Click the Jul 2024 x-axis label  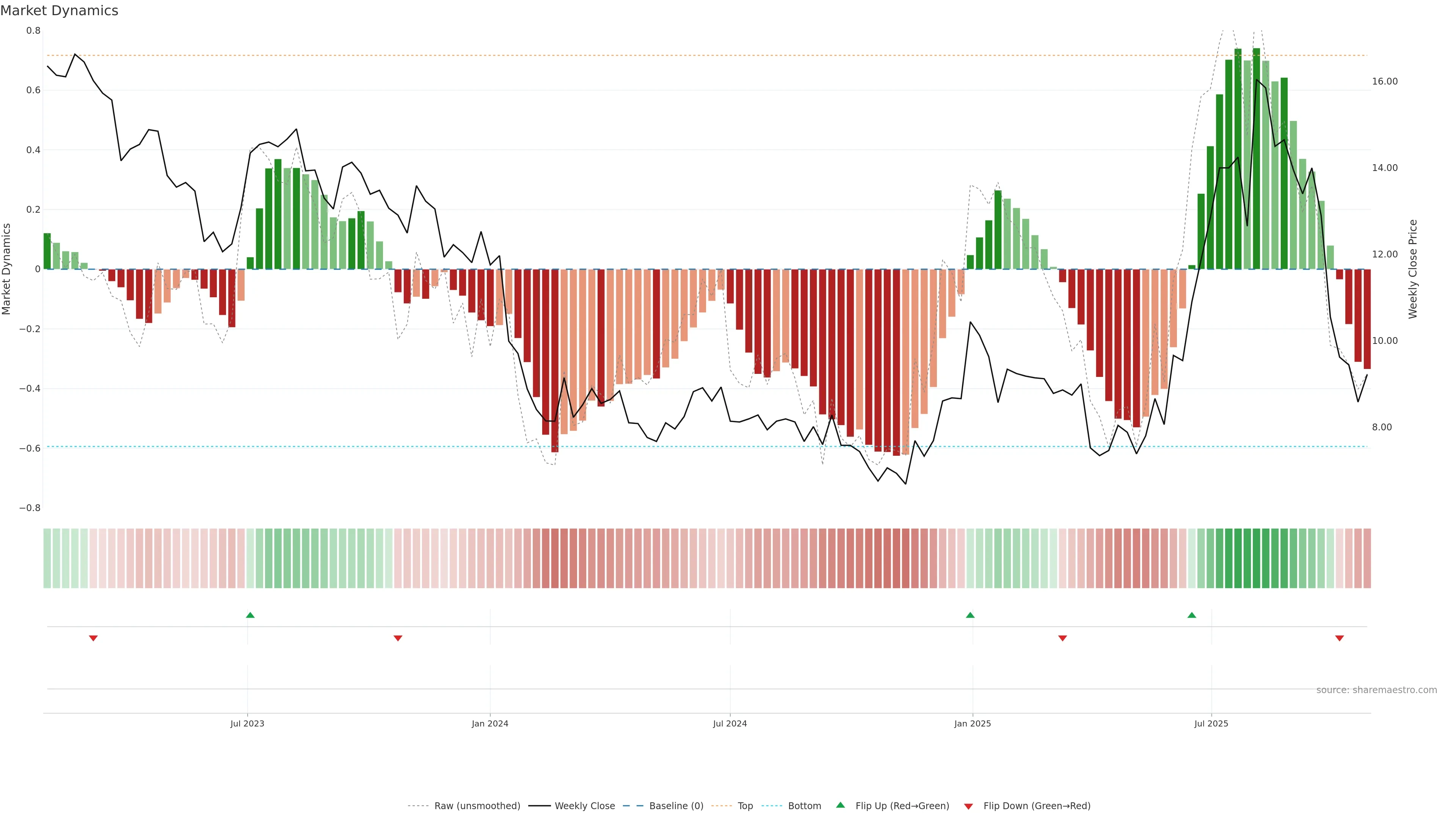point(730,723)
